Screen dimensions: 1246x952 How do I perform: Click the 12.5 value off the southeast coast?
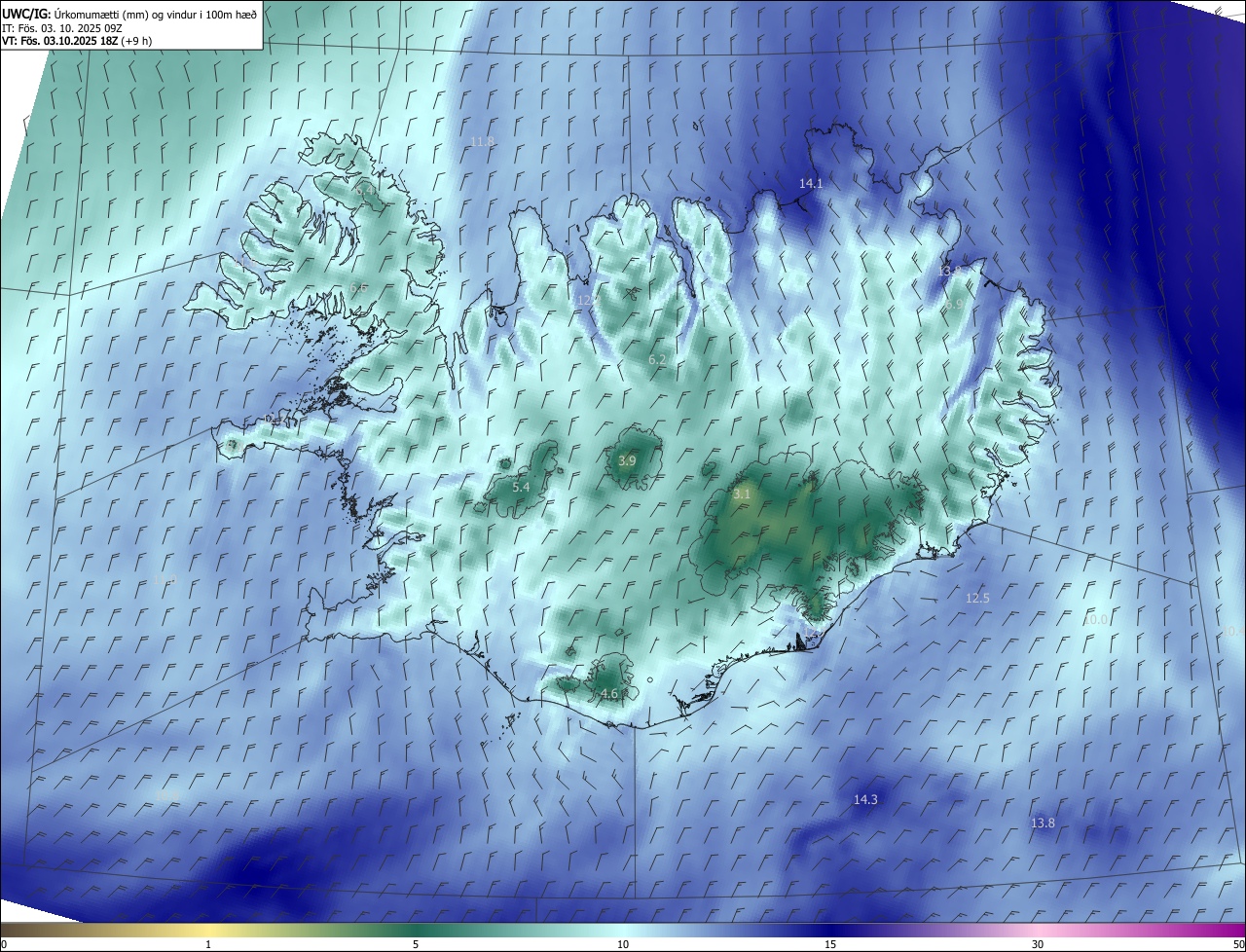click(977, 598)
